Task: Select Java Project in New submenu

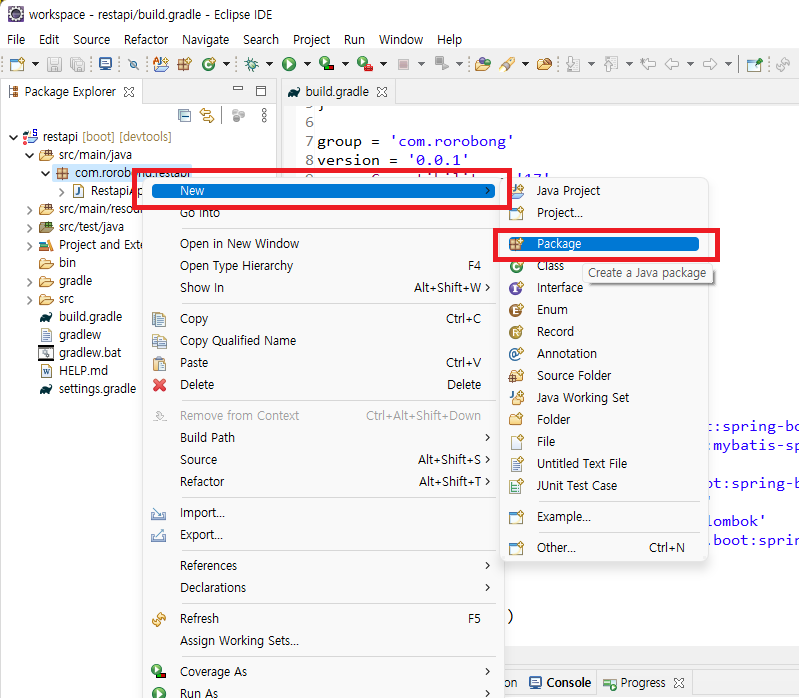Action: (604, 191)
